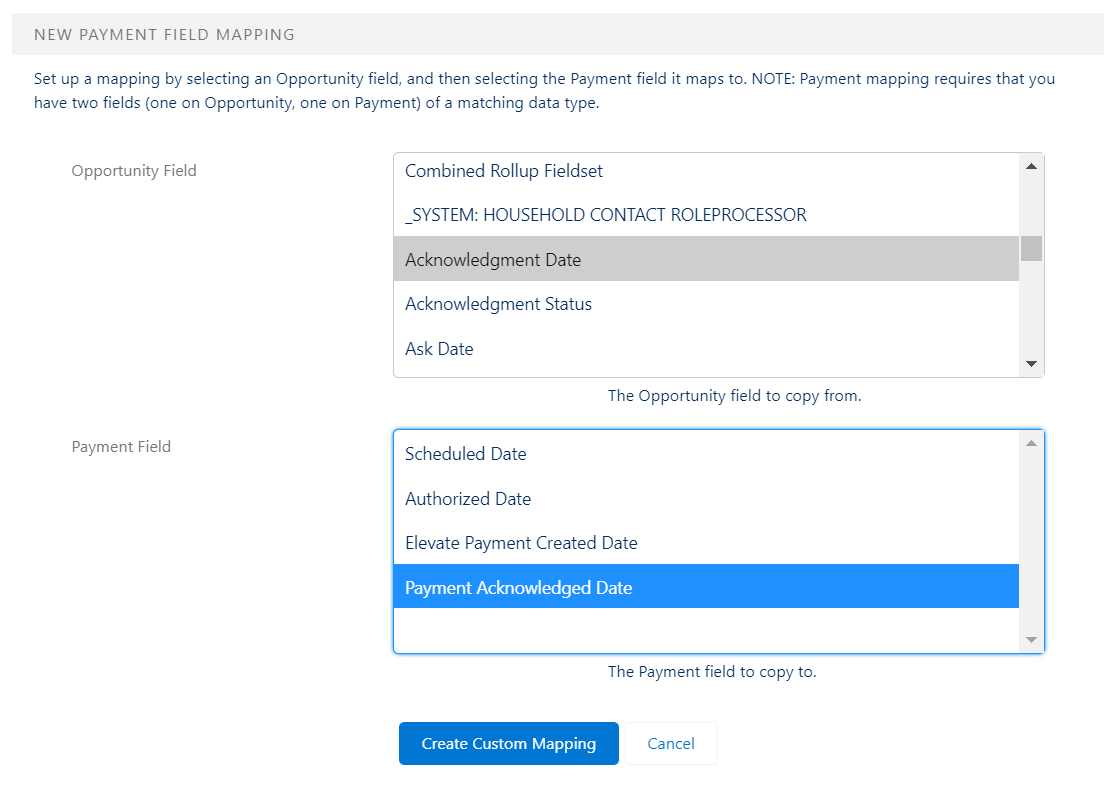Pick Payment Acknowledged Date payment field
Viewport: 1112px width, 792px height.
(x=518, y=588)
